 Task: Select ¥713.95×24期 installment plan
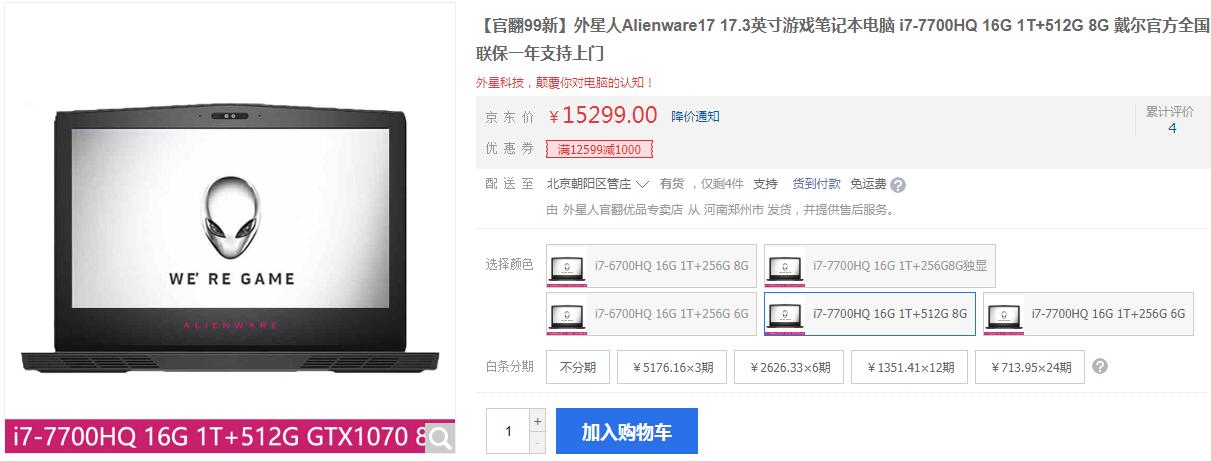tap(1030, 367)
